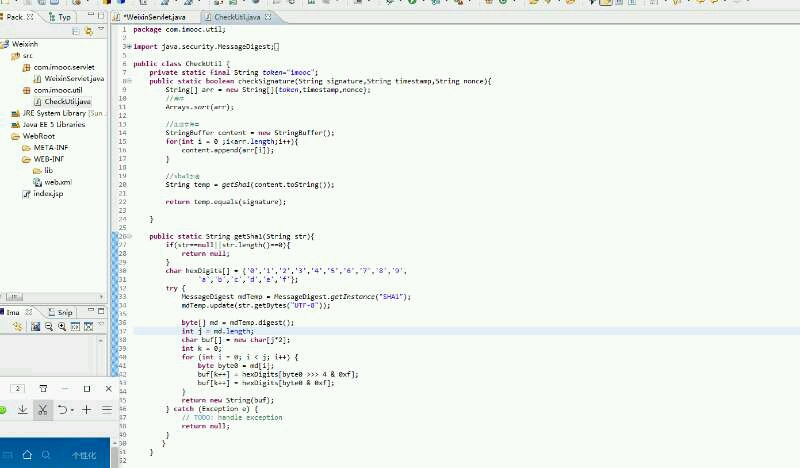Screen dimensions: 800x468
Task: Collapse the getSha1 method fold marker
Action: 129,236
